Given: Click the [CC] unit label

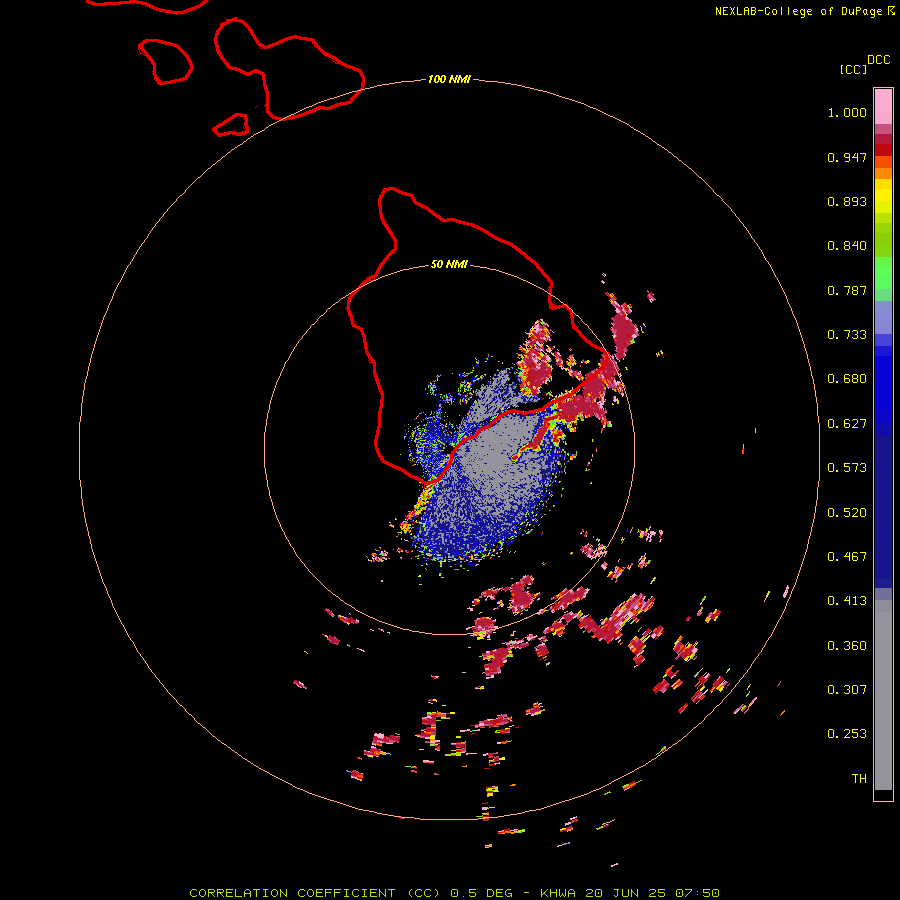Looking at the screenshot, I should [854, 69].
